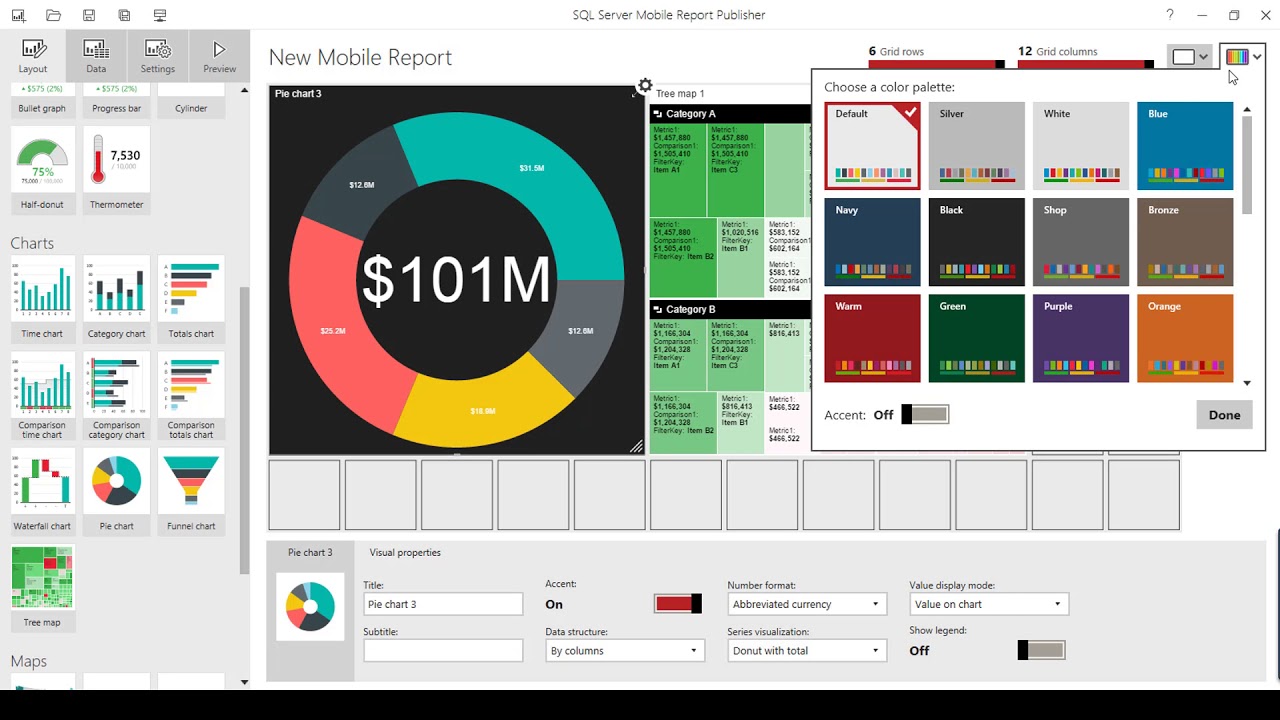Switch to the Data tab
1280x720 pixels.
pyautogui.click(x=96, y=57)
